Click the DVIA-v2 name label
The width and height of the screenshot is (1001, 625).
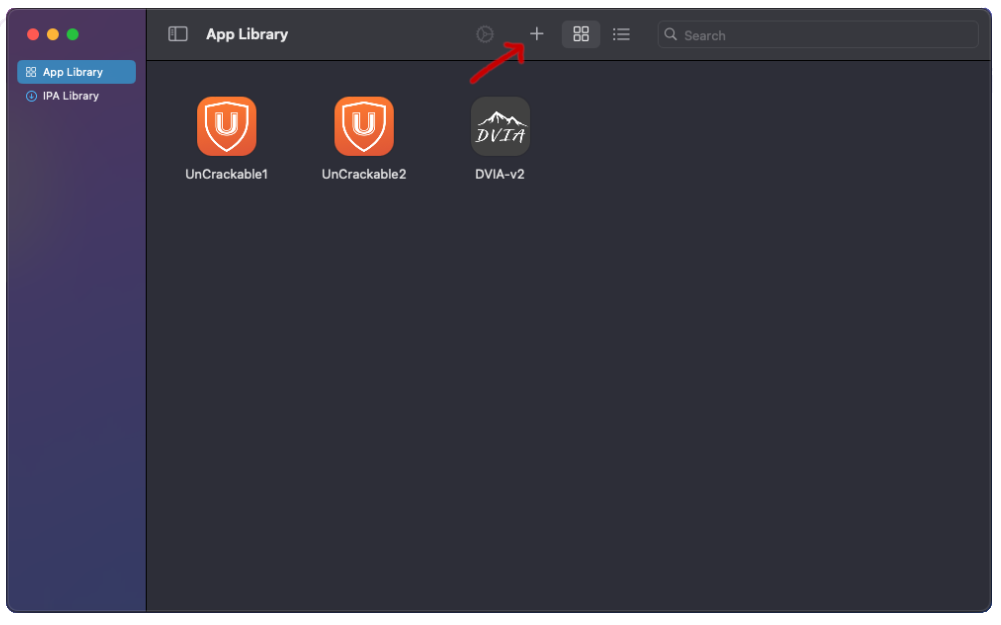[500, 174]
